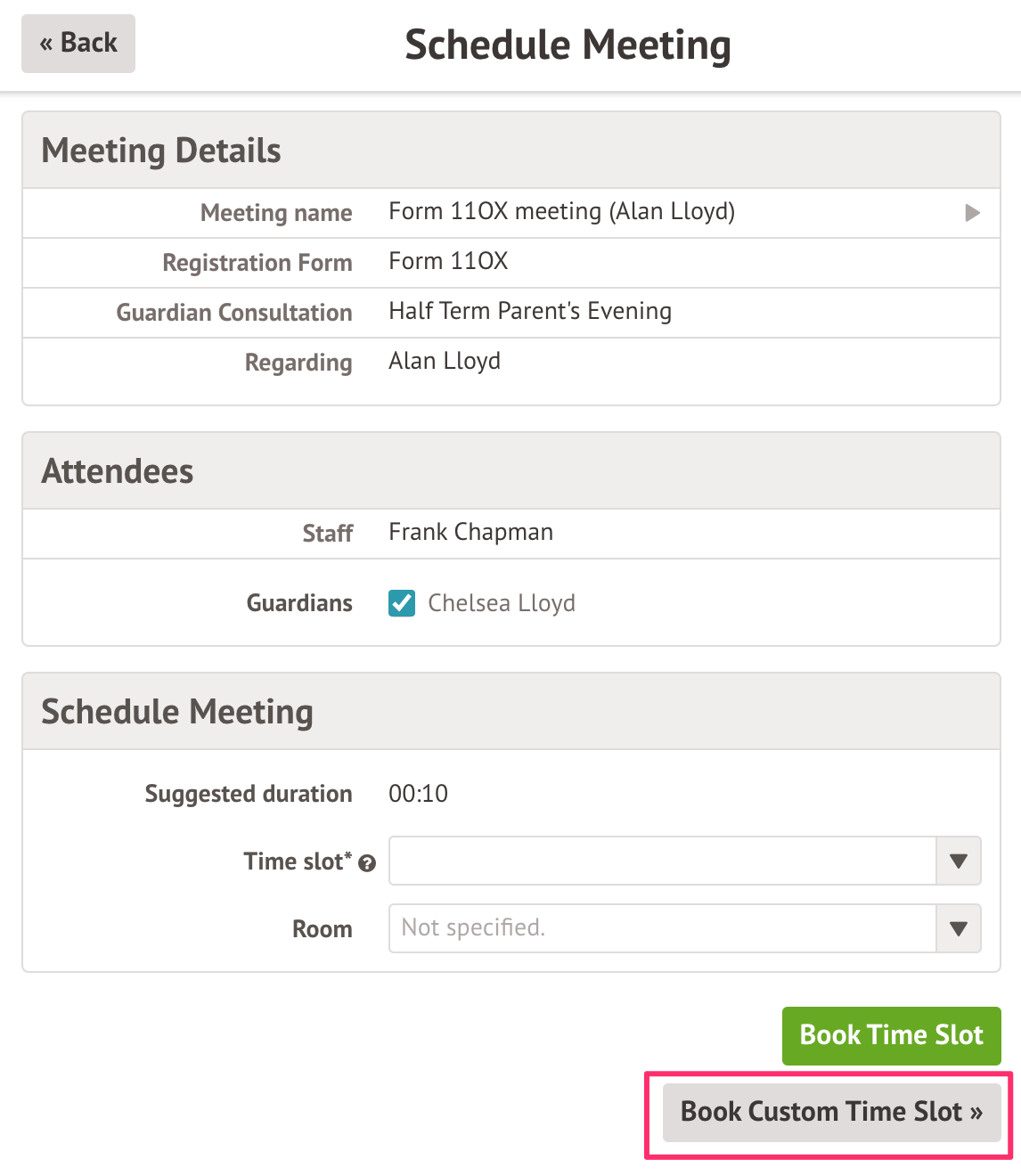Screen dimensions: 1021x1176
Task: Click the Time slot help question mark
Action: click(367, 863)
